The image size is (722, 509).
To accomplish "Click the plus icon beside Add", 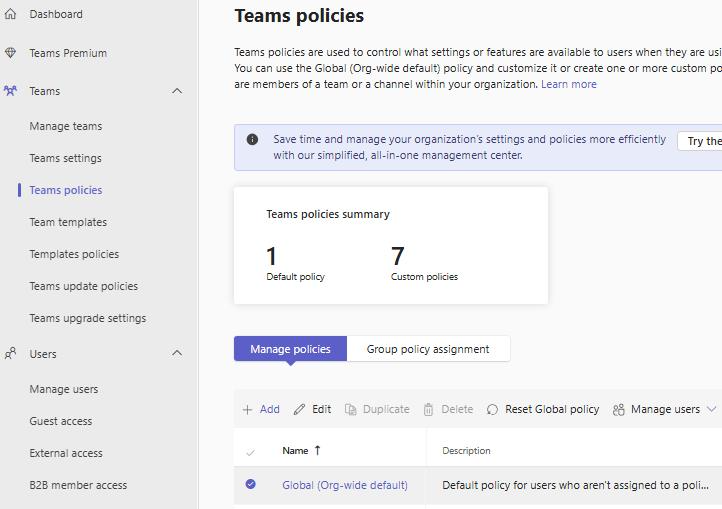I will click(x=247, y=410).
